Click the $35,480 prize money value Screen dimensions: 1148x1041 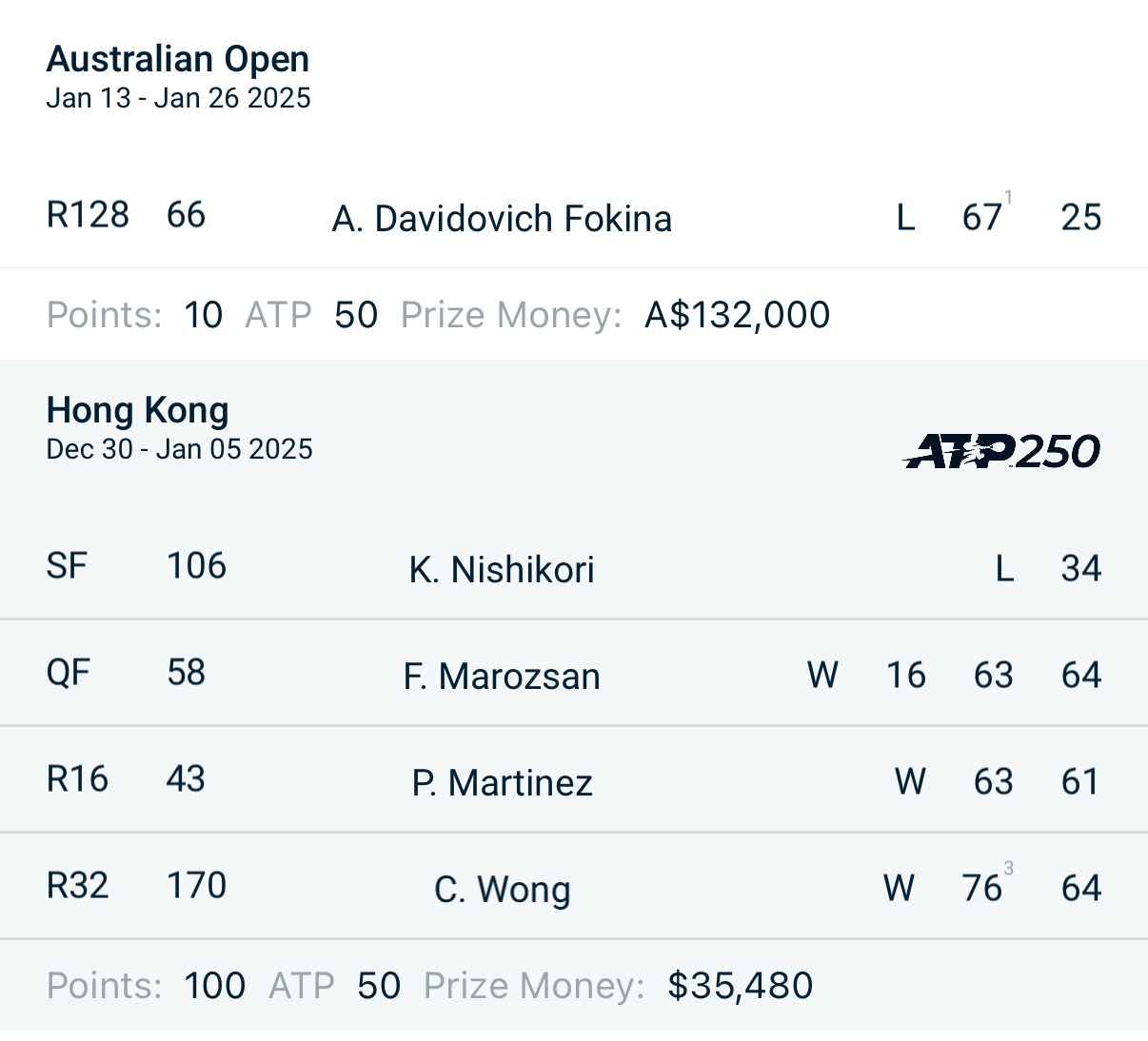tap(741, 986)
